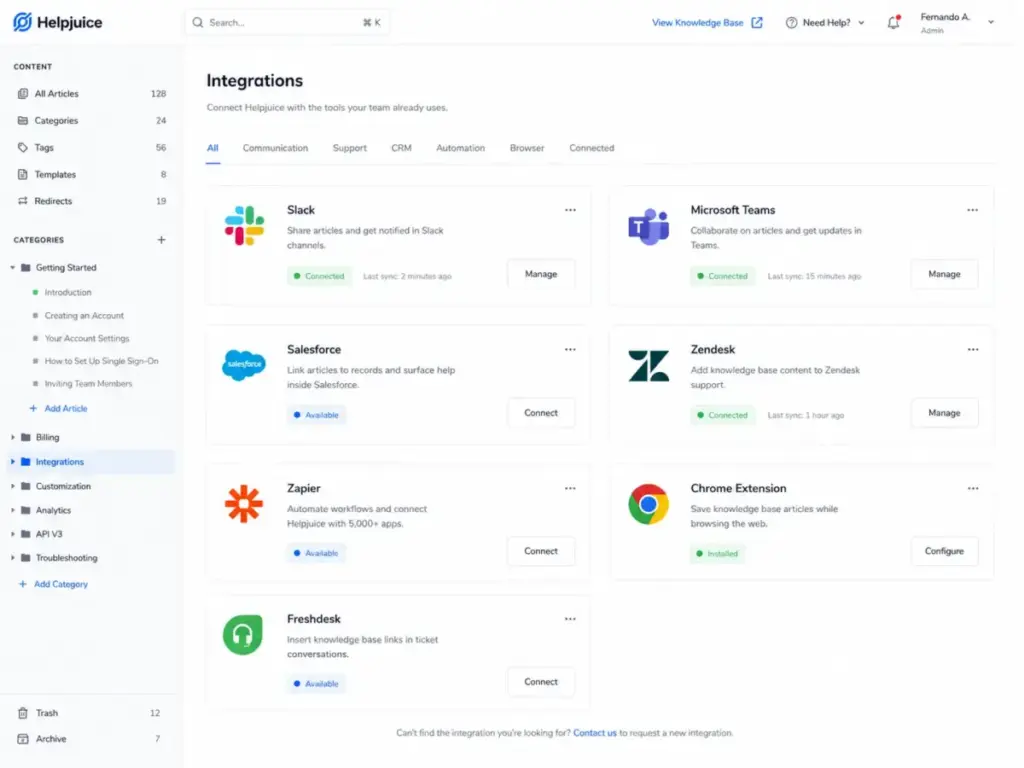1024x768 pixels.
Task: Click the Add Article link
Action: coord(65,408)
